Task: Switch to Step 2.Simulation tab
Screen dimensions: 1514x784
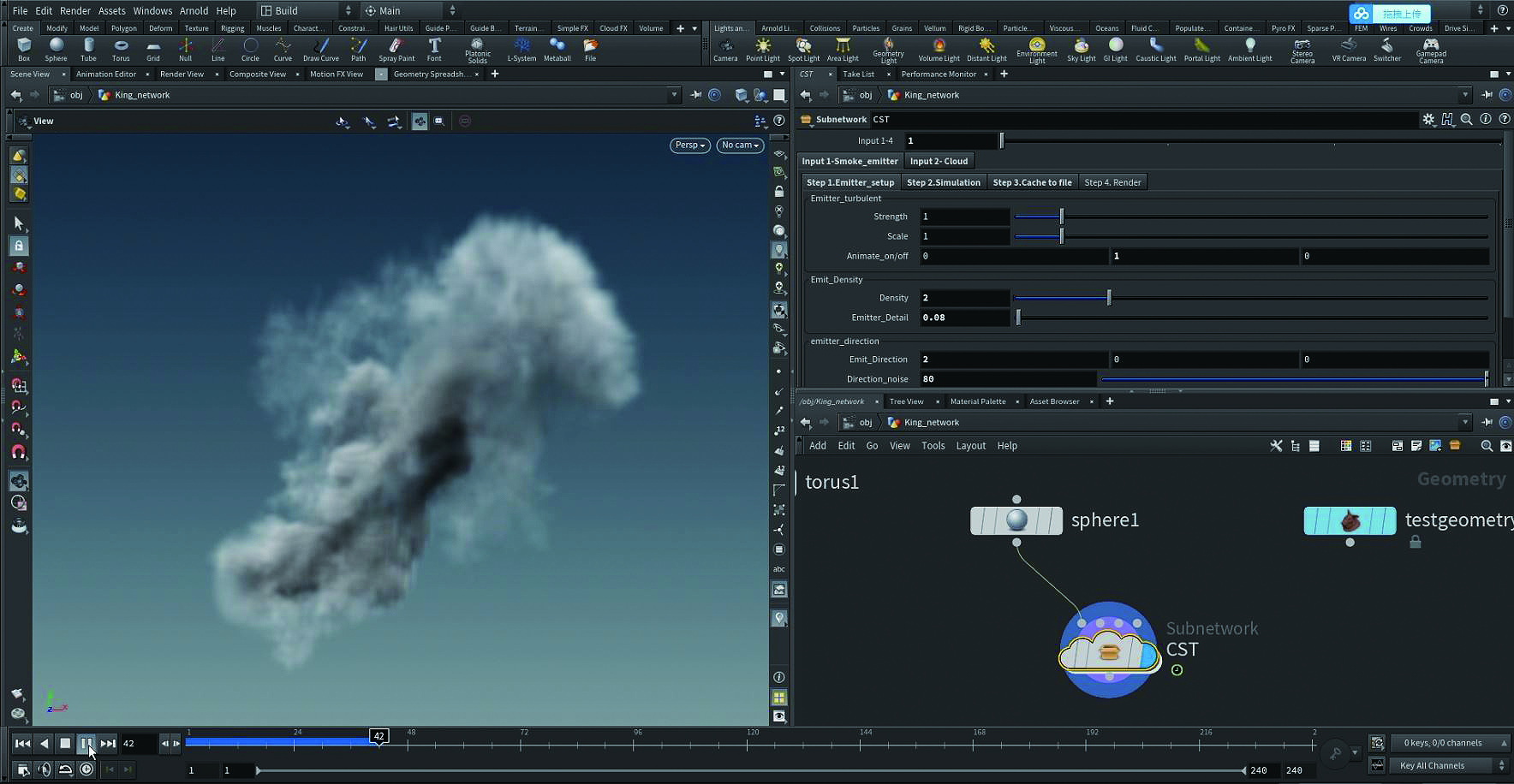Action: click(943, 182)
